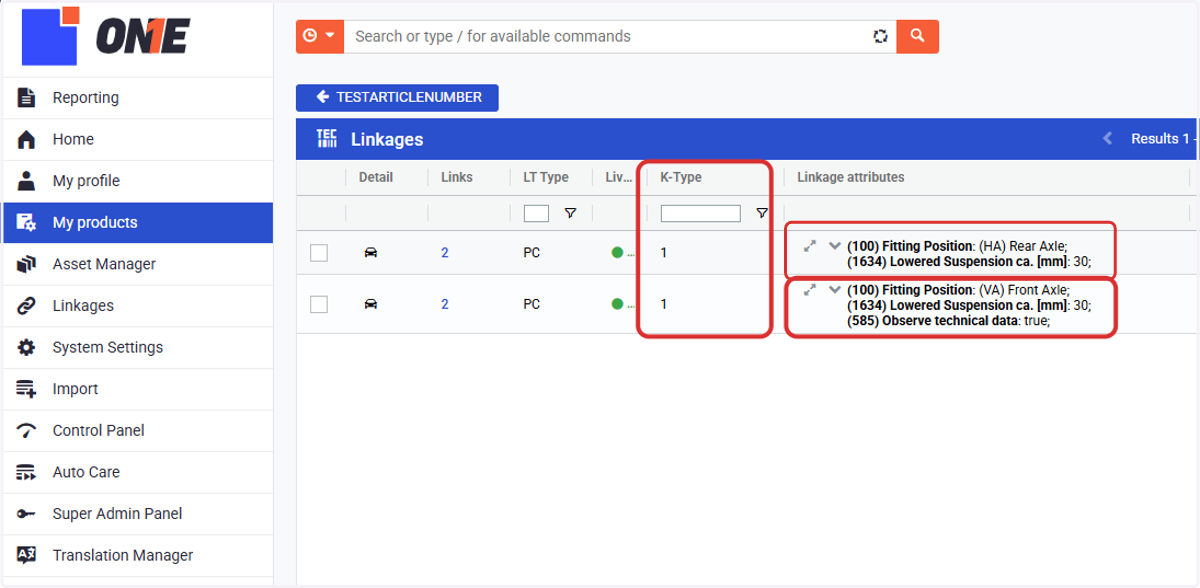Click the LT Type filter input box
This screenshot has width=1200, height=588.
(x=536, y=213)
